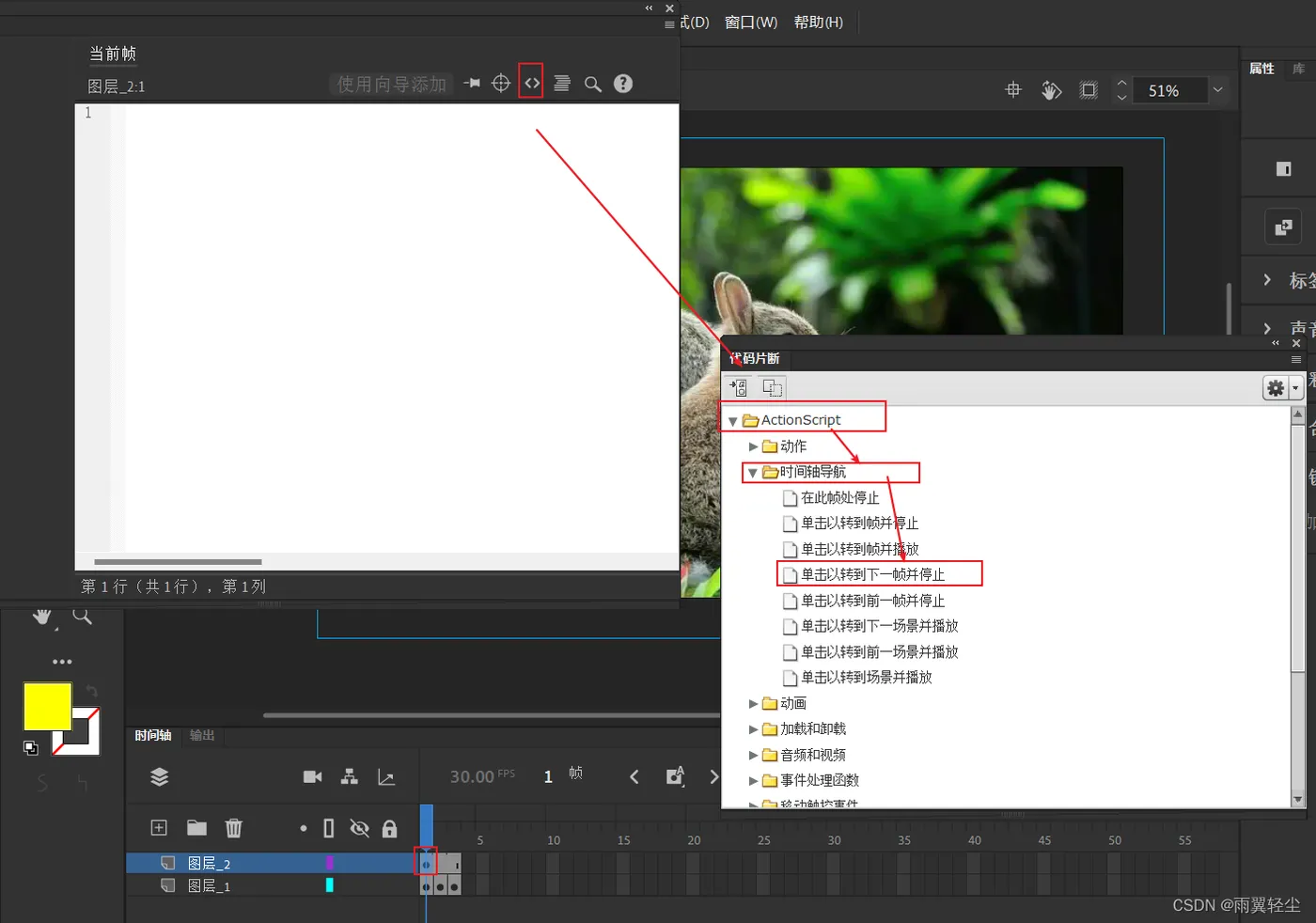Click the swap fill and stroke icon

pos(91,692)
